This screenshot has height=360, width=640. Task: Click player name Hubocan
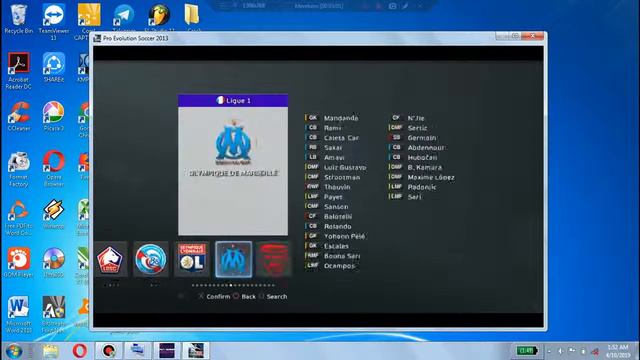tap(422, 157)
